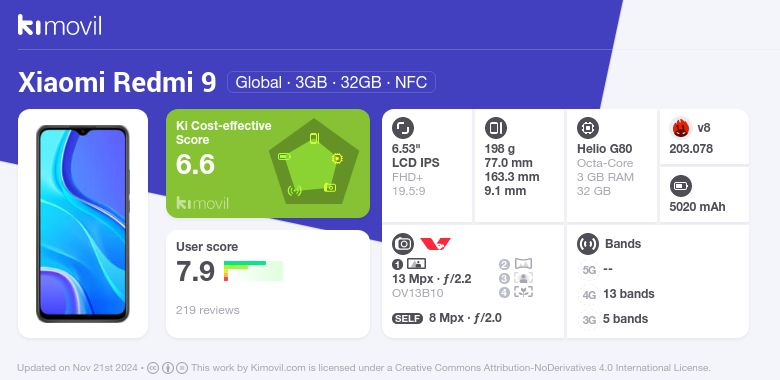Open the Kimovil.com license attribution text
Screen dimensions: 780x380
(451, 368)
